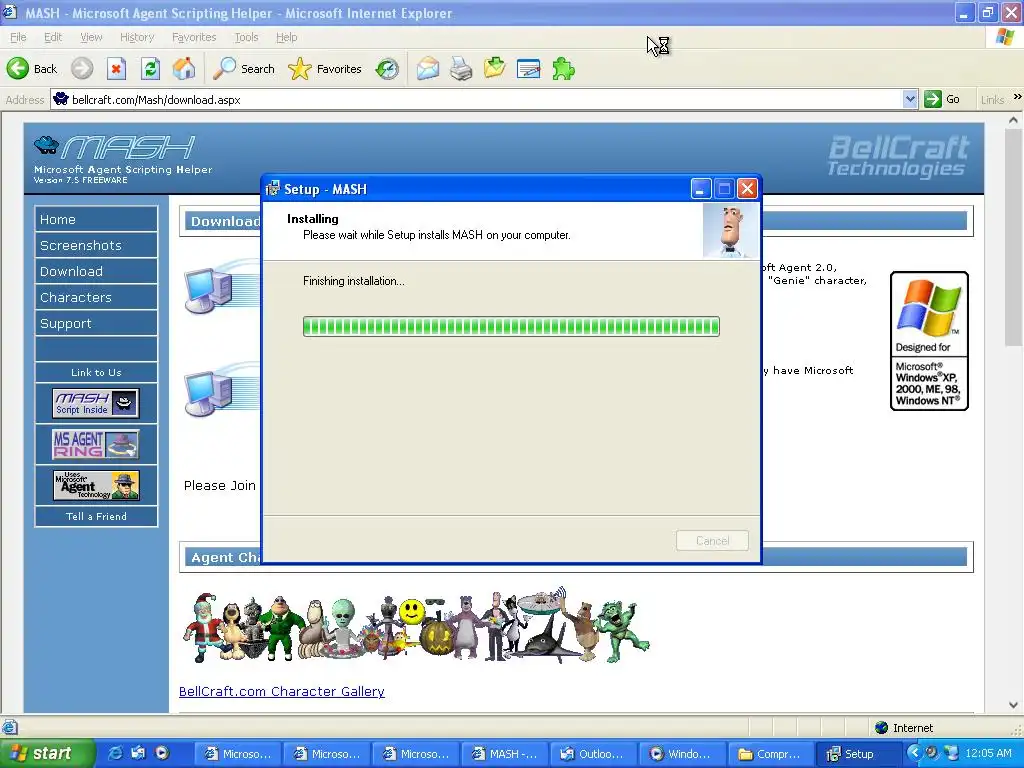Expand hidden tray icons arrow
Screen dimensions: 1024x768
click(914, 753)
